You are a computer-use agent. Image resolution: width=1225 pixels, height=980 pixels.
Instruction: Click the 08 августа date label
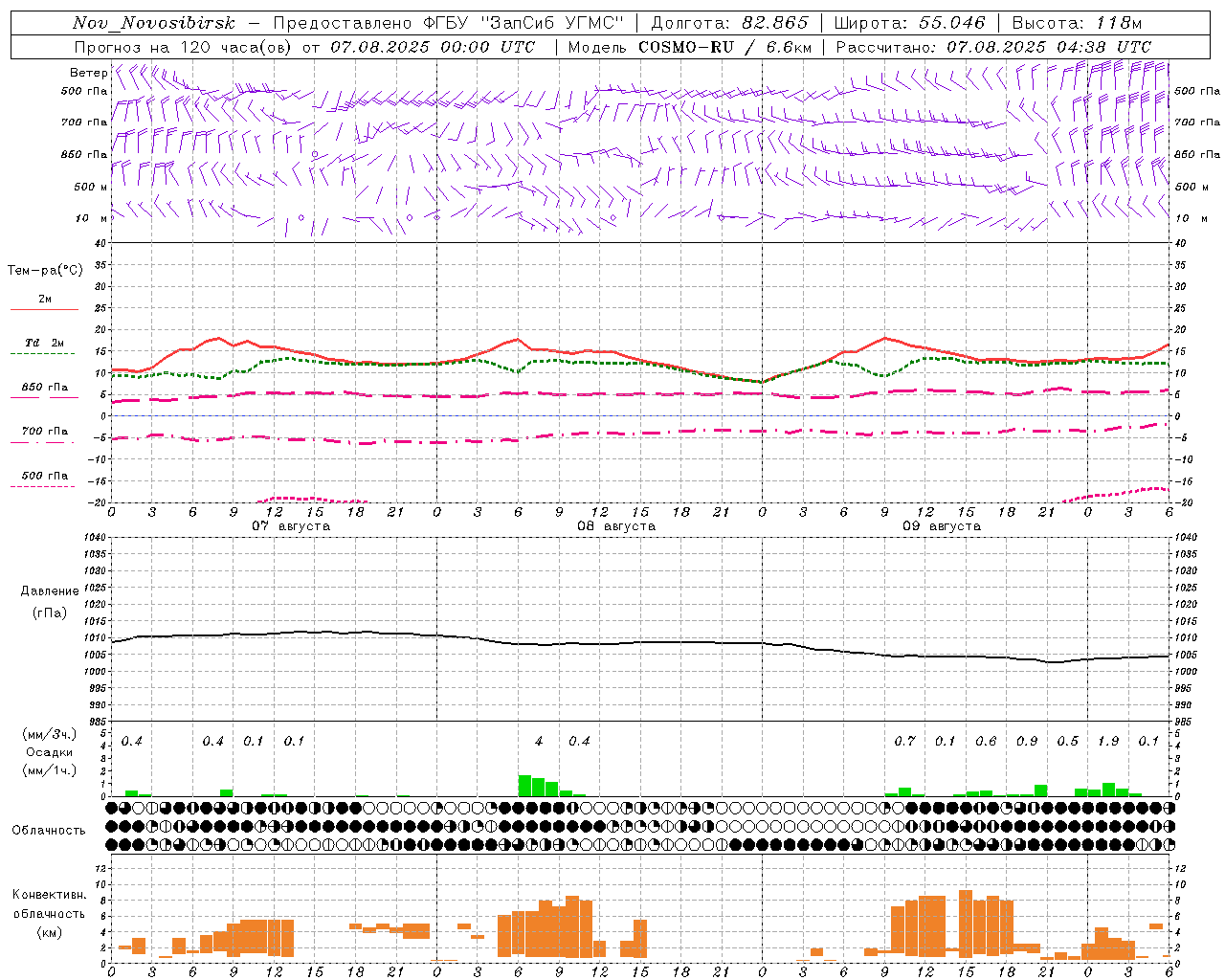click(x=616, y=526)
